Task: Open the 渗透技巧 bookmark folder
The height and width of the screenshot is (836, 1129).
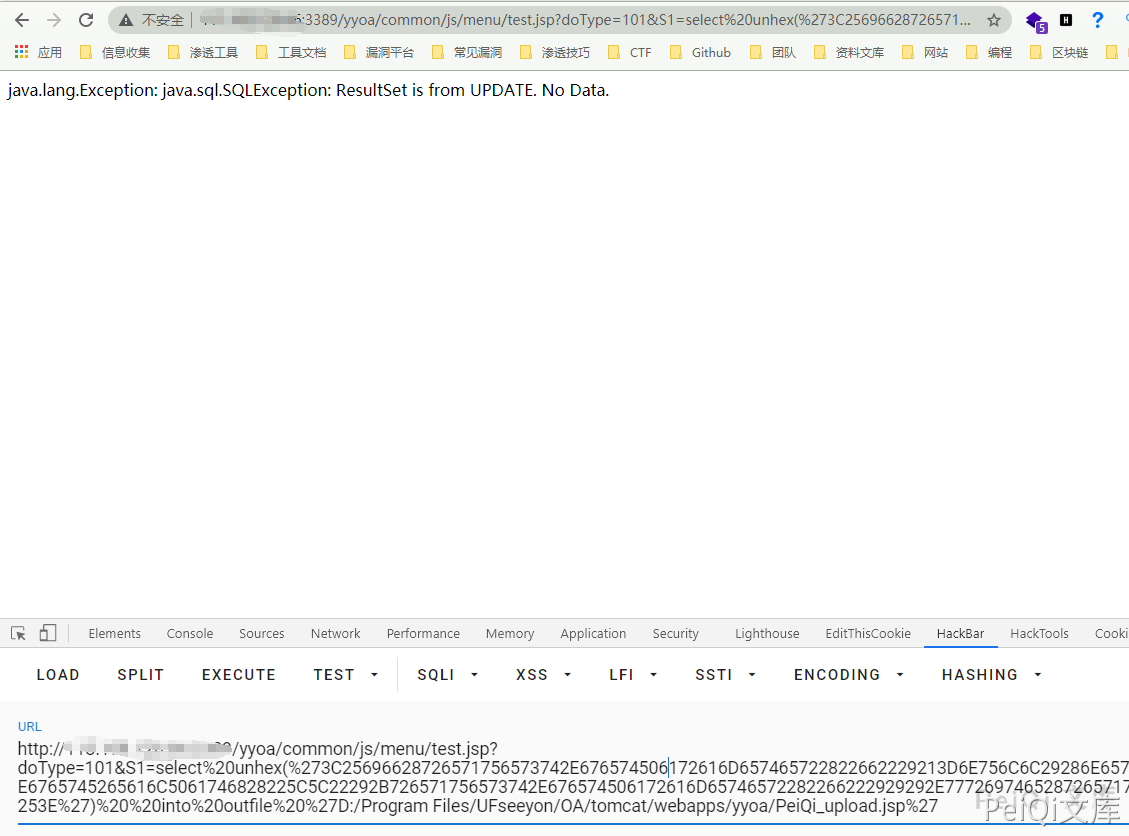Action: click(555, 52)
